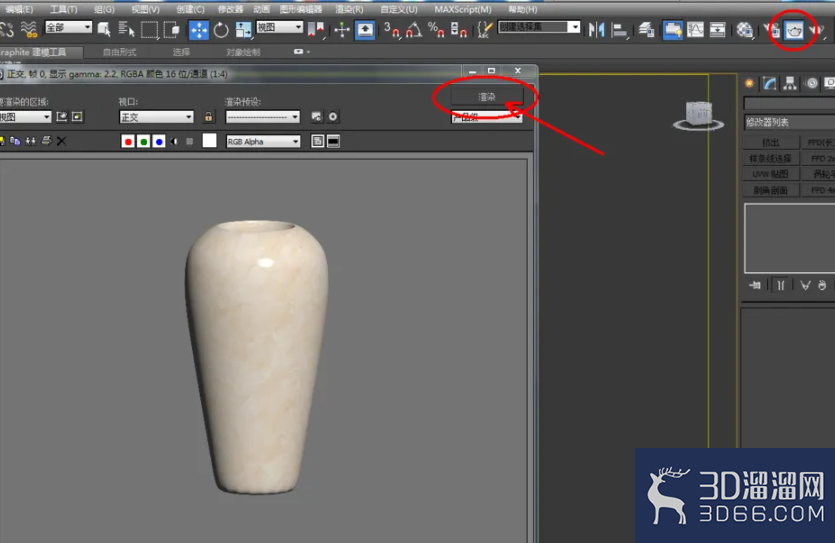The width and height of the screenshot is (835, 543).
Task: Open the Curve Editor
Action: 695,30
